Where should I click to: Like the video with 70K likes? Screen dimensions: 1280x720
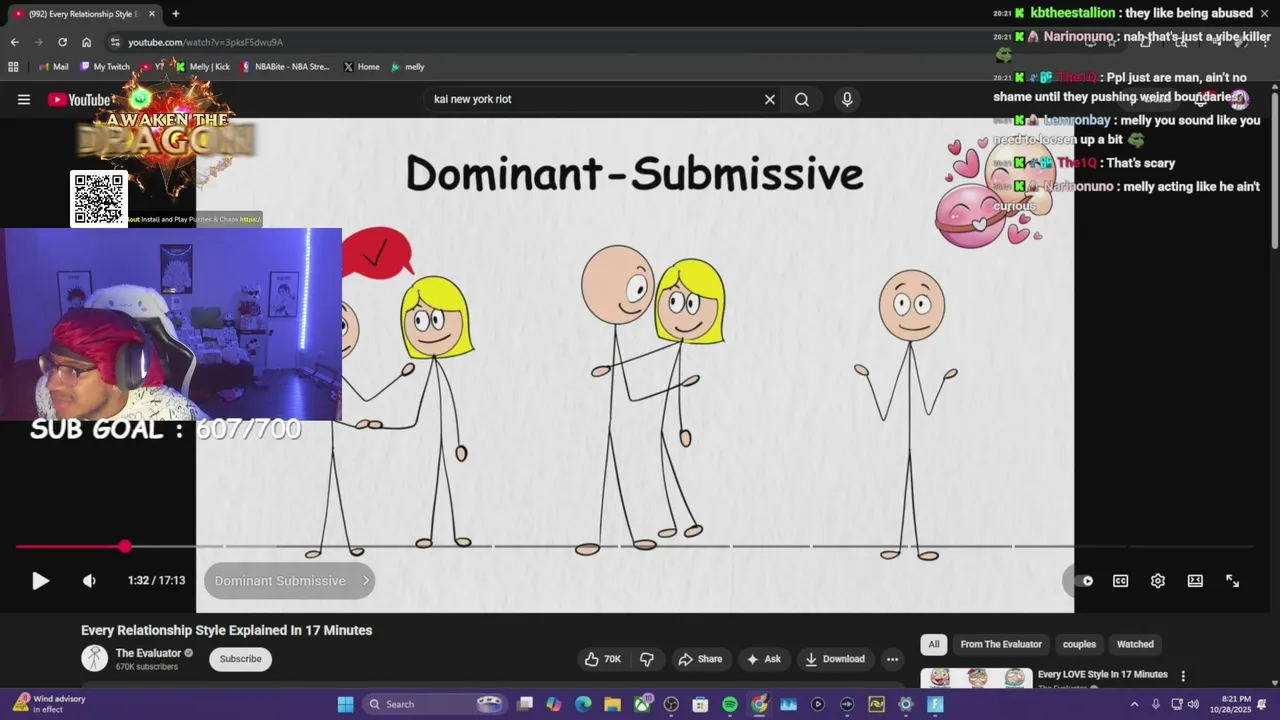point(602,659)
